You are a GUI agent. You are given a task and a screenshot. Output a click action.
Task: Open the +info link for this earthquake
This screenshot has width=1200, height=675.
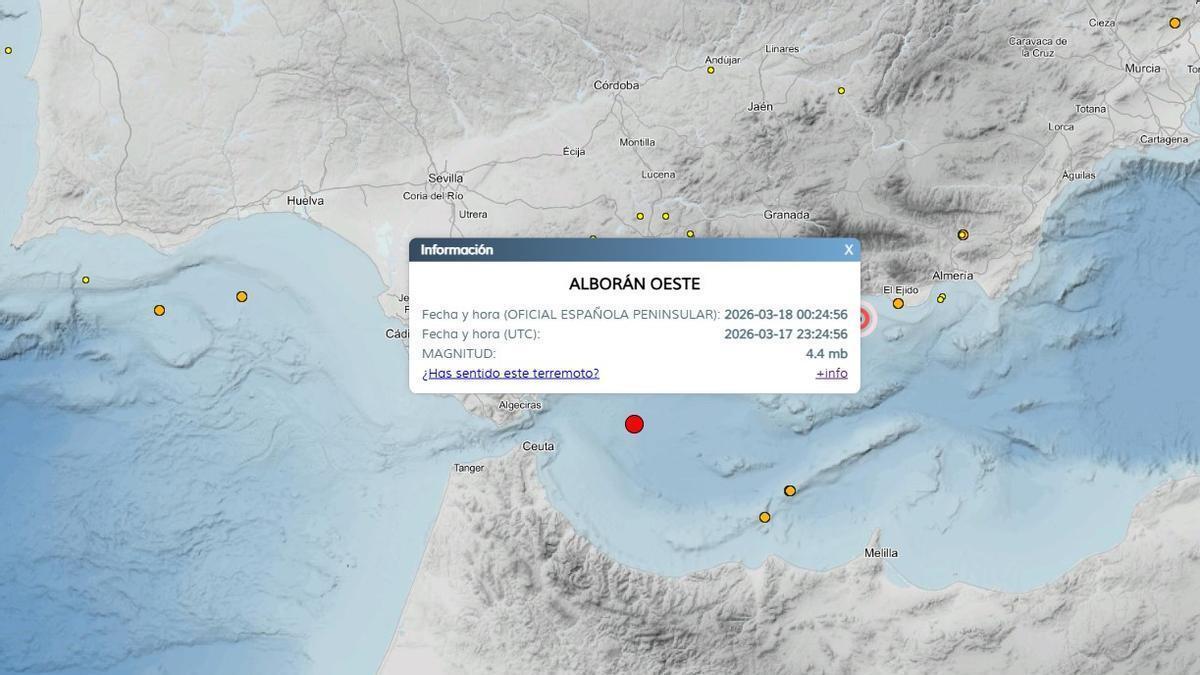pos(831,372)
